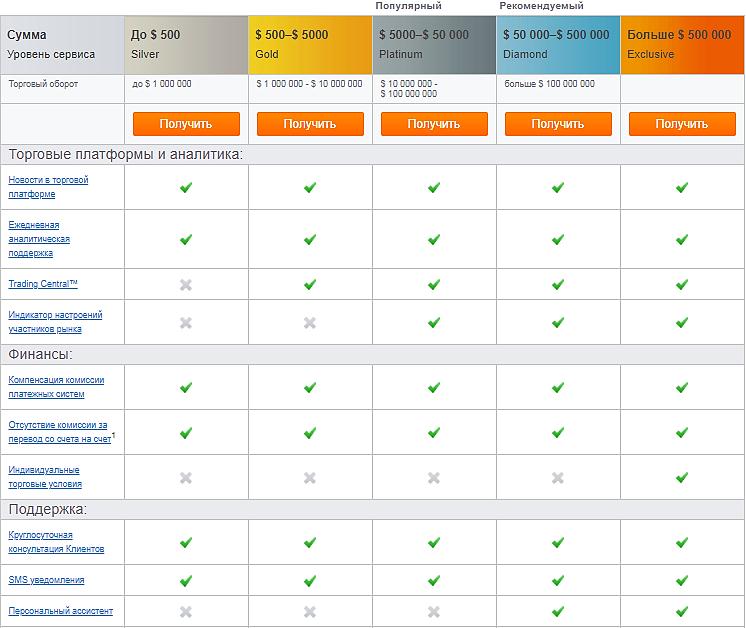Open the Новости в торговой платформе link
Viewport: 746px width, 628px height.
click(x=48, y=187)
